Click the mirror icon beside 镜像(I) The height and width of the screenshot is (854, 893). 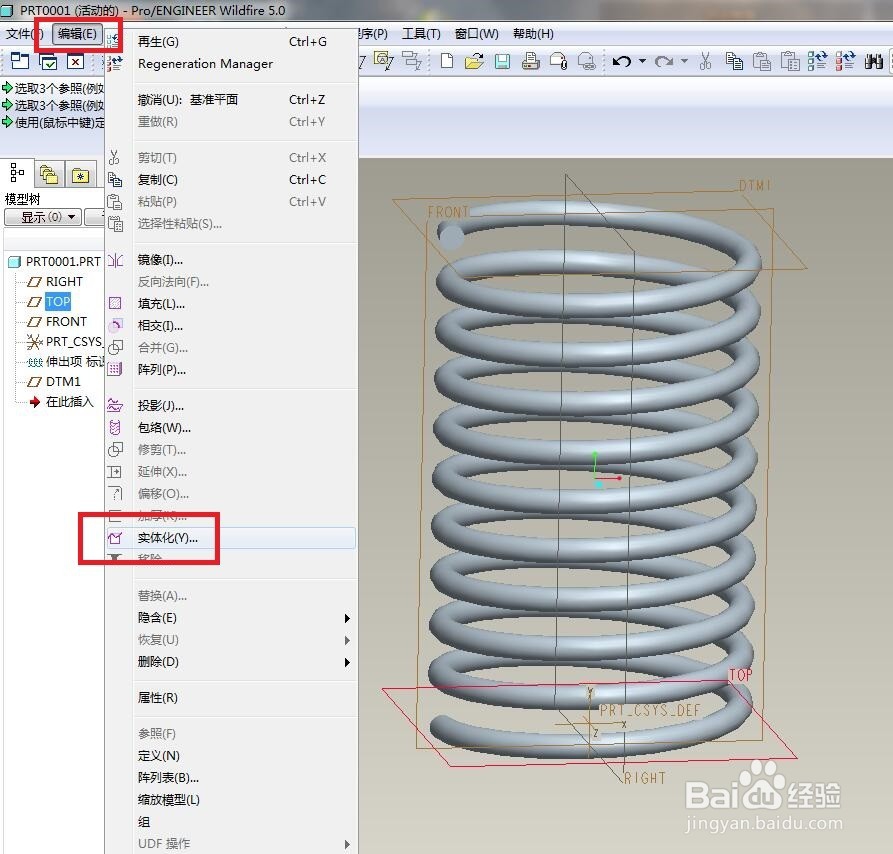click(x=115, y=260)
